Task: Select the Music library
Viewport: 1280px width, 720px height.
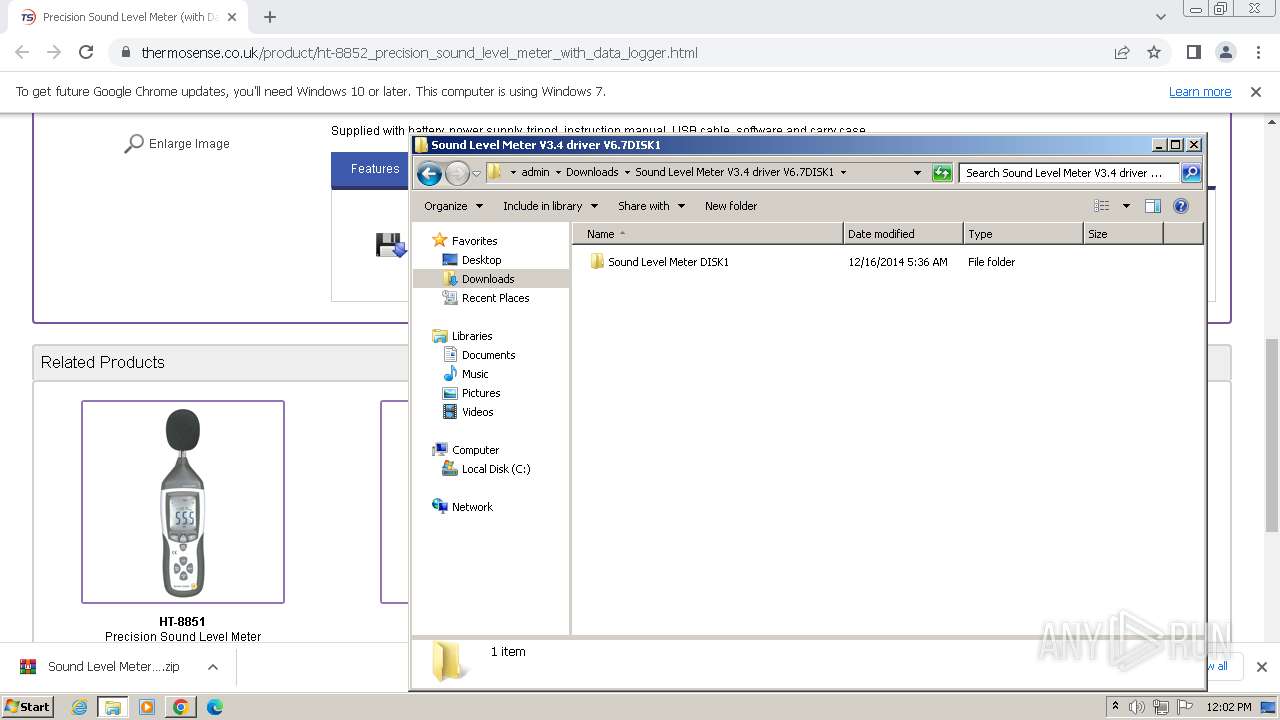Action: click(x=466, y=374)
